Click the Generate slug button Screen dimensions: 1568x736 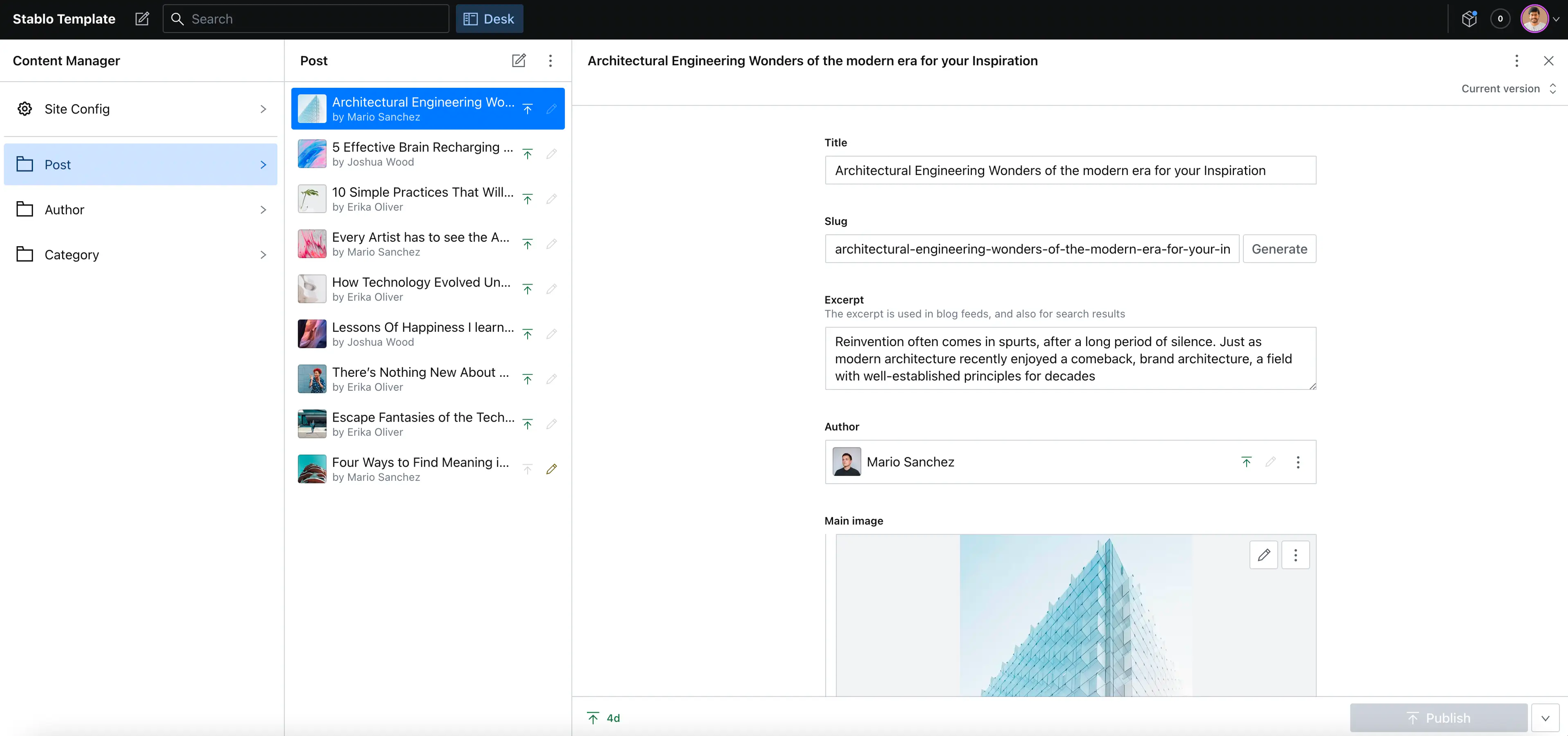[x=1279, y=249]
